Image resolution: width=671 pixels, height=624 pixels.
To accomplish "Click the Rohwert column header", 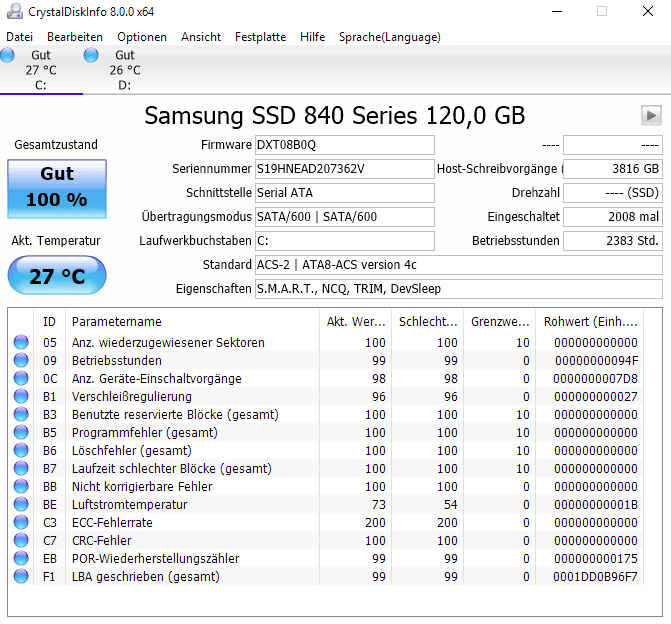I will [x=590, y=321].
